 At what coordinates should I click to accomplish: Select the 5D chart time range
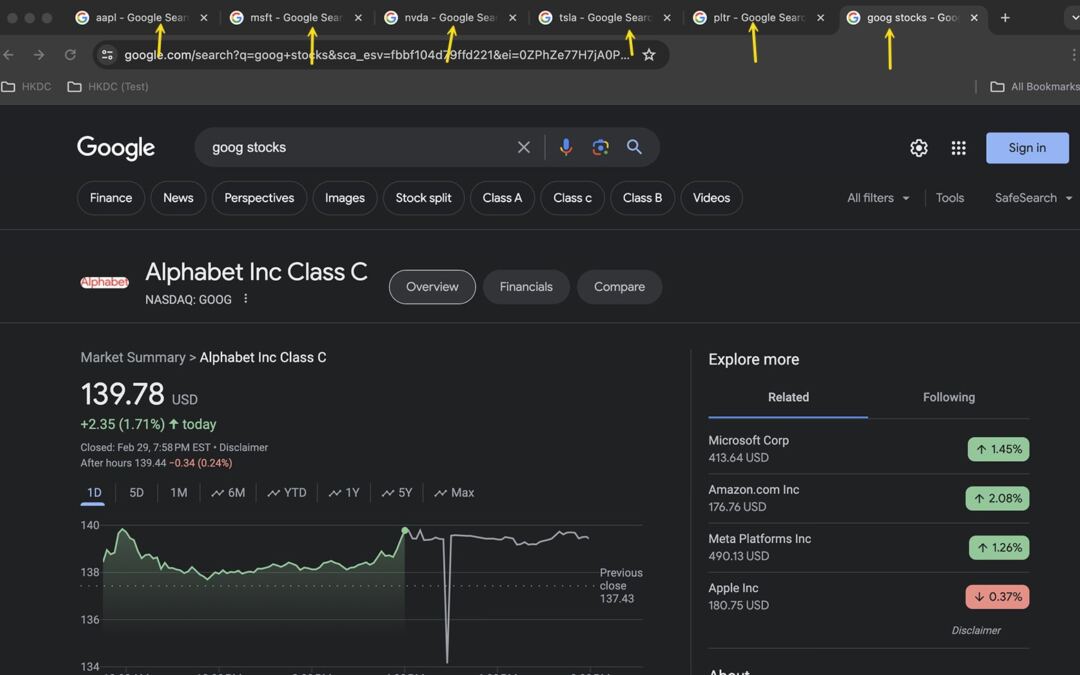[x=137, y=493]
